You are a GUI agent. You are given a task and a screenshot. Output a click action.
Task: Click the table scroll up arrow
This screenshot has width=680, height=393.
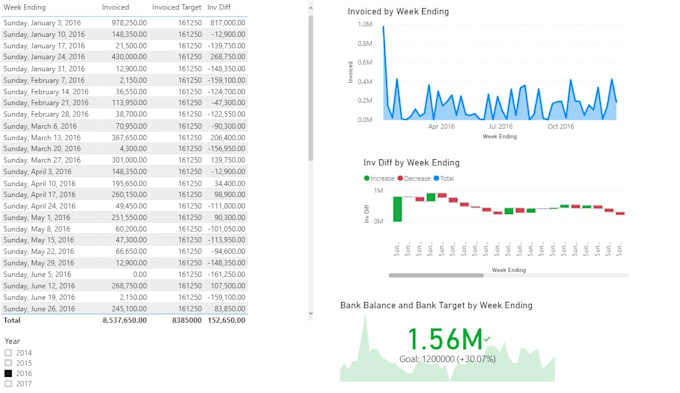(x=311, y=8)
